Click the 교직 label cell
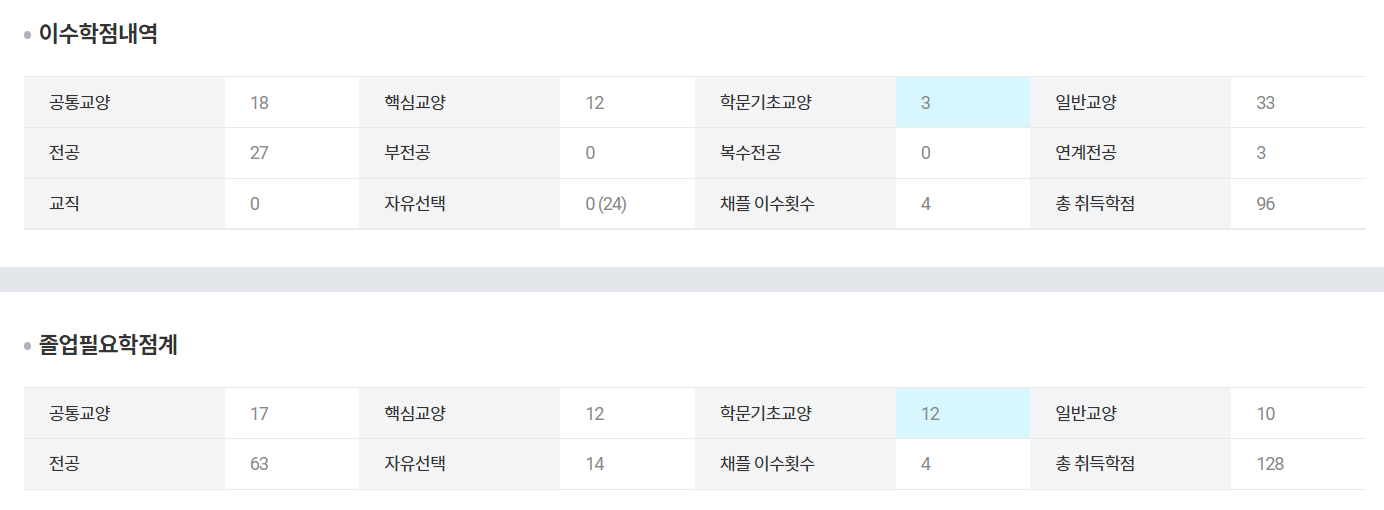 point(64,204)
